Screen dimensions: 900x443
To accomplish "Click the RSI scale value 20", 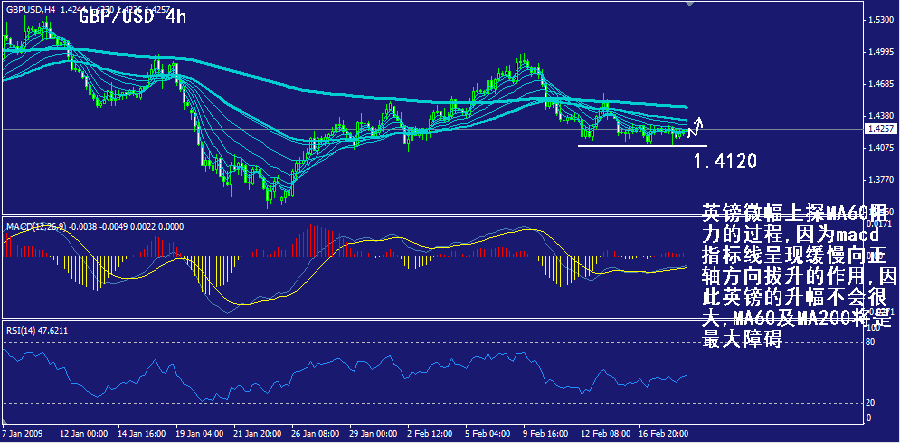I will point(870,403).
